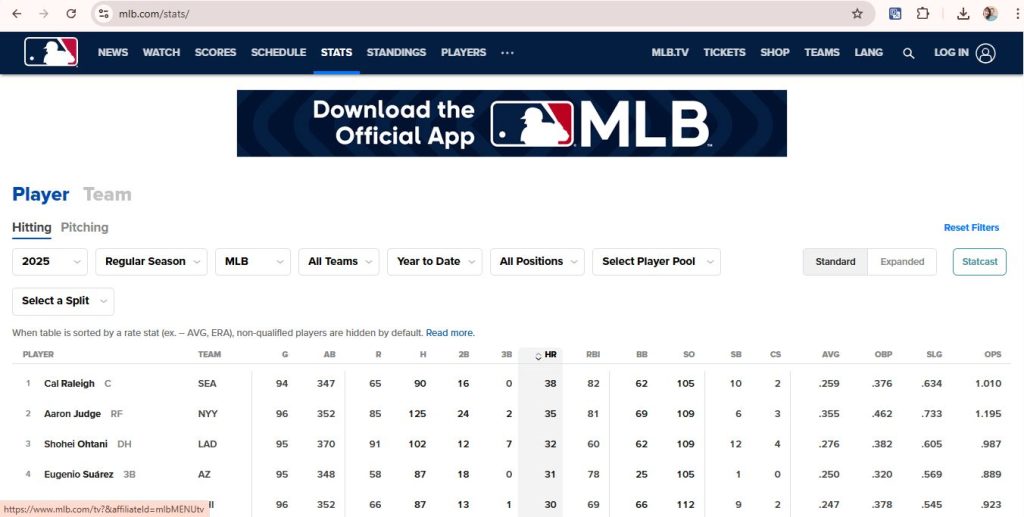Reload the page using the refresh icon

pos(71,14)
